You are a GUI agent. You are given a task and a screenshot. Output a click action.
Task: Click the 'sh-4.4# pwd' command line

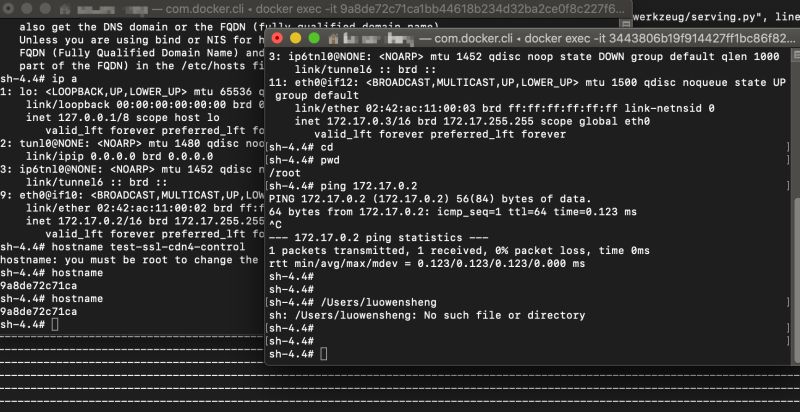[304, 160]
